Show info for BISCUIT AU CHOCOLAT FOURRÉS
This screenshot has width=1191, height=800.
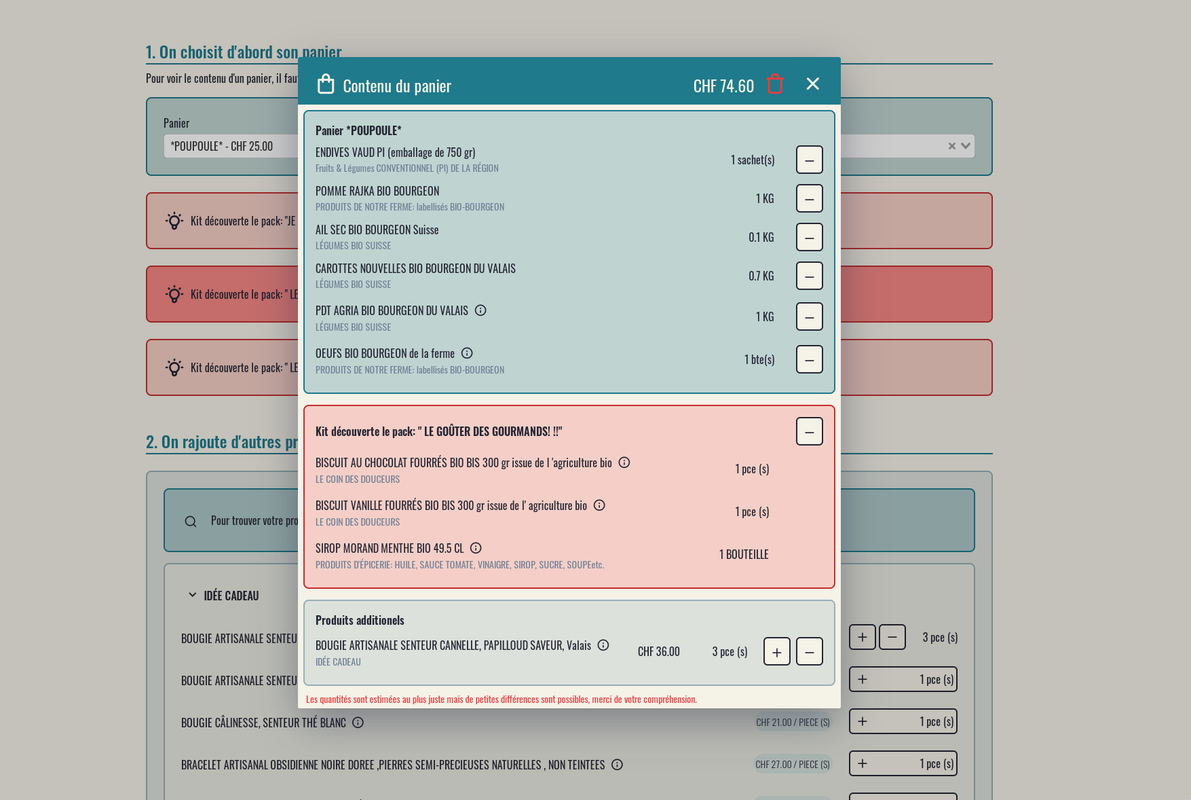624,462
